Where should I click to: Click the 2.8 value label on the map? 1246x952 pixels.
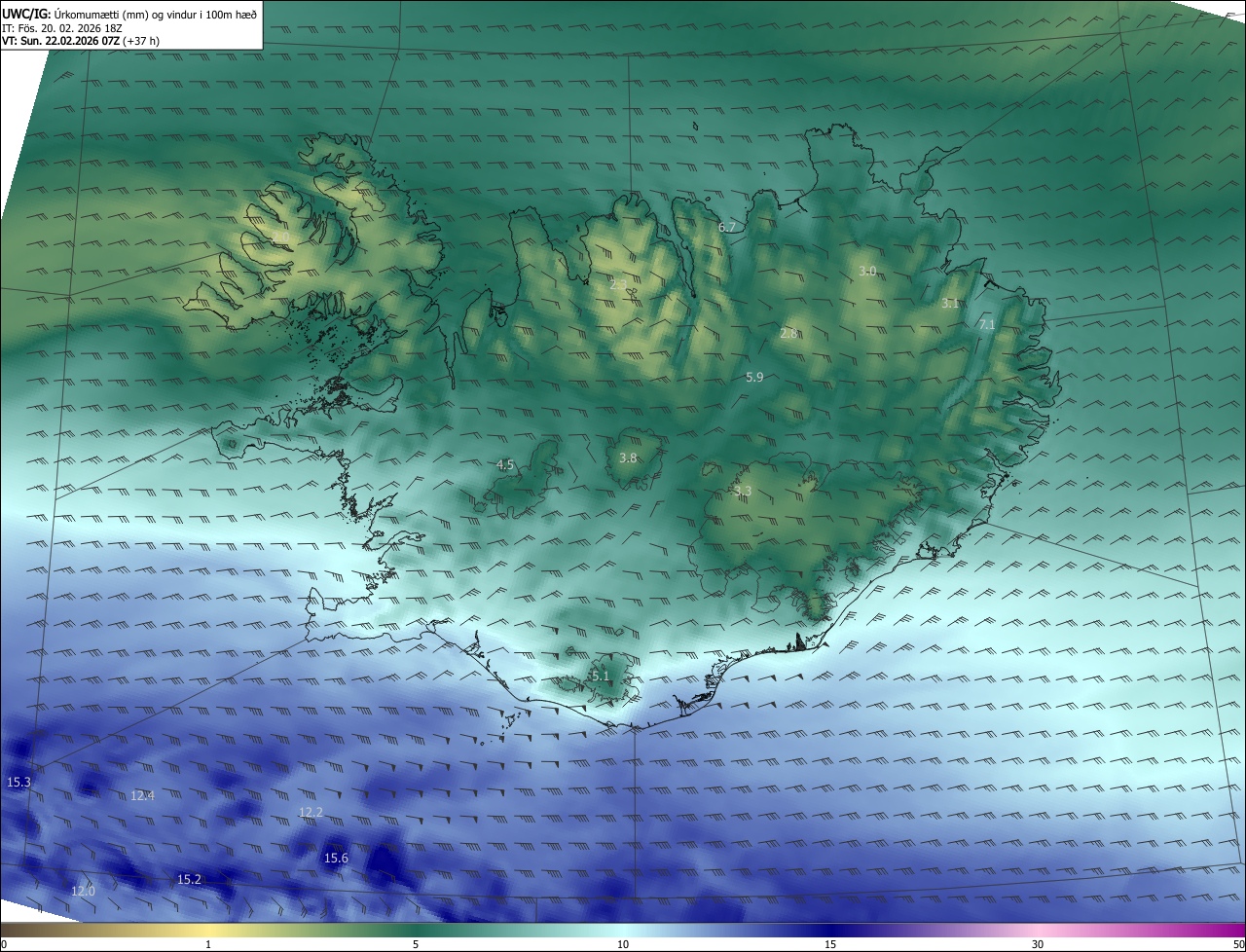click(788, 334)
